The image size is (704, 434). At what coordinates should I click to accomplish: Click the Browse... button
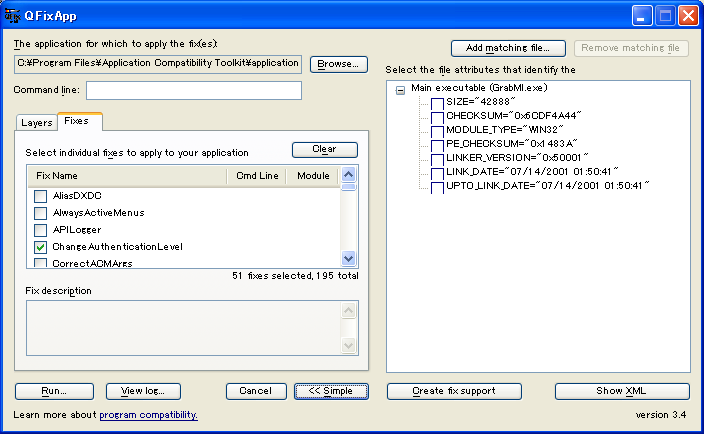[339, 64]
